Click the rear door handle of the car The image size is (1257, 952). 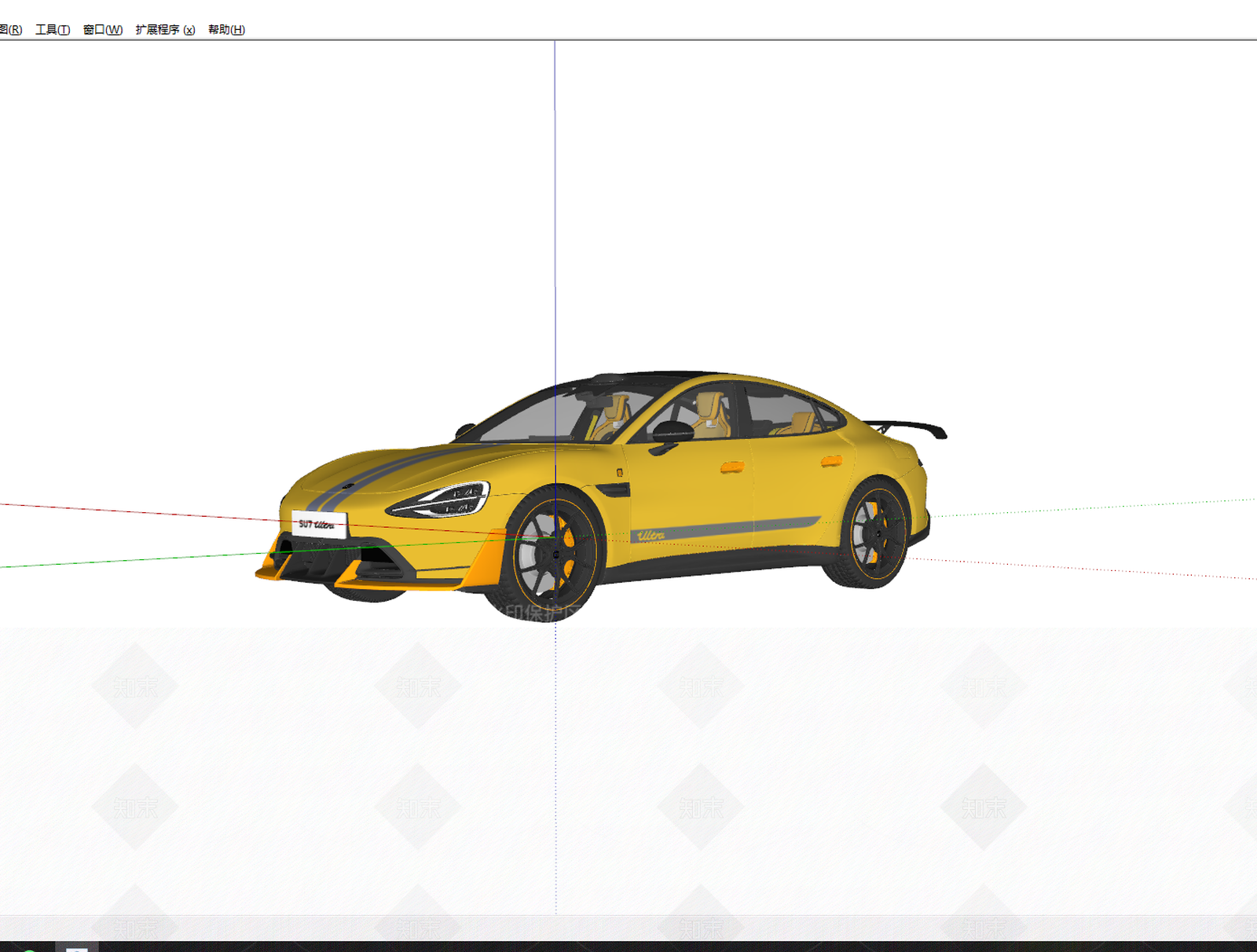tap(831, 460)
